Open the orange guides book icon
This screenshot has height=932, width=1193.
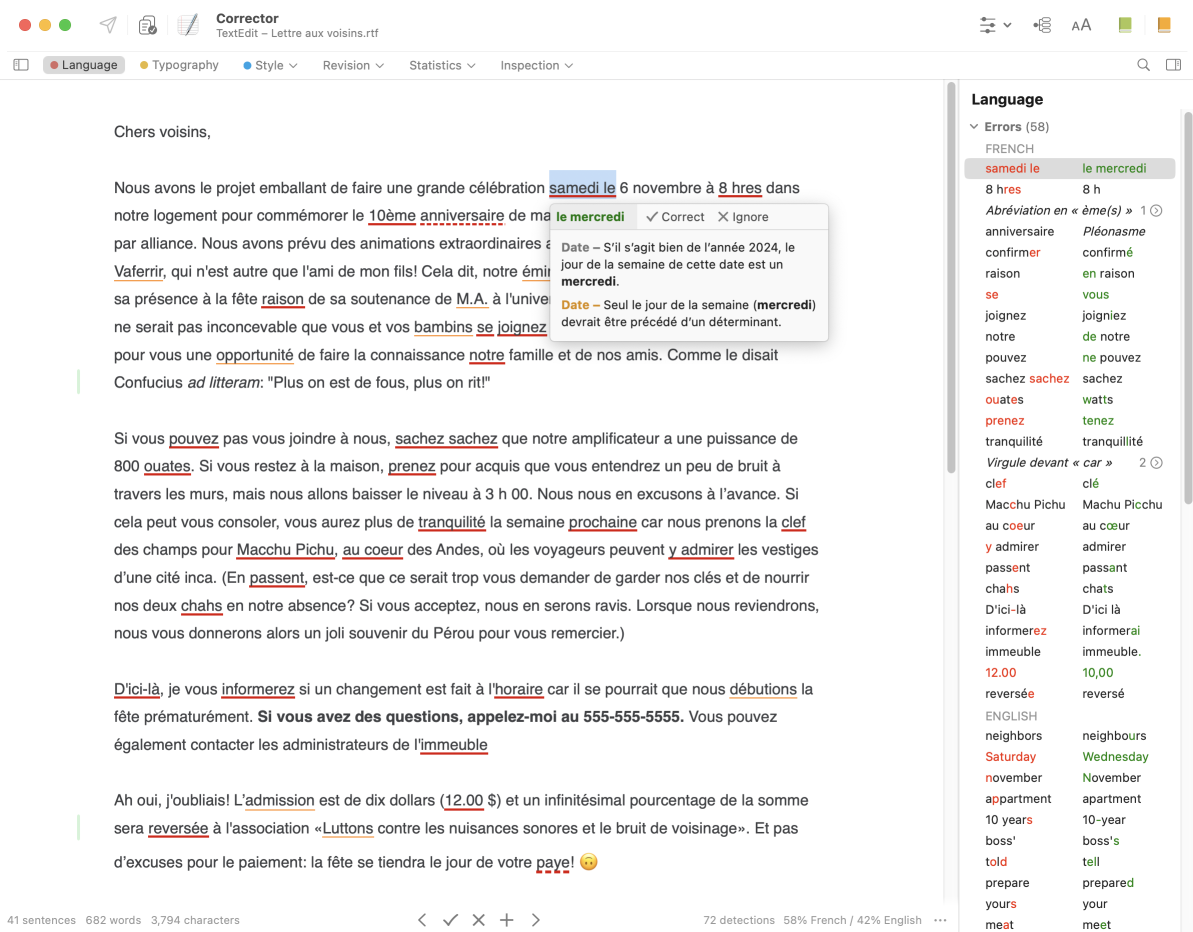[x=1164, y=25]
